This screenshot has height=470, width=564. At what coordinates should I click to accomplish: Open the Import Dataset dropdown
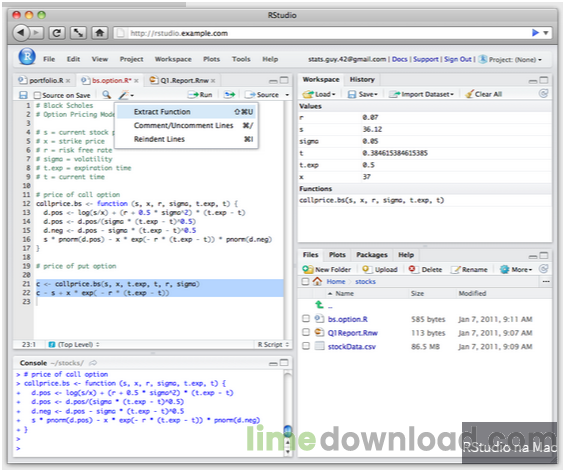coord(422,94)
